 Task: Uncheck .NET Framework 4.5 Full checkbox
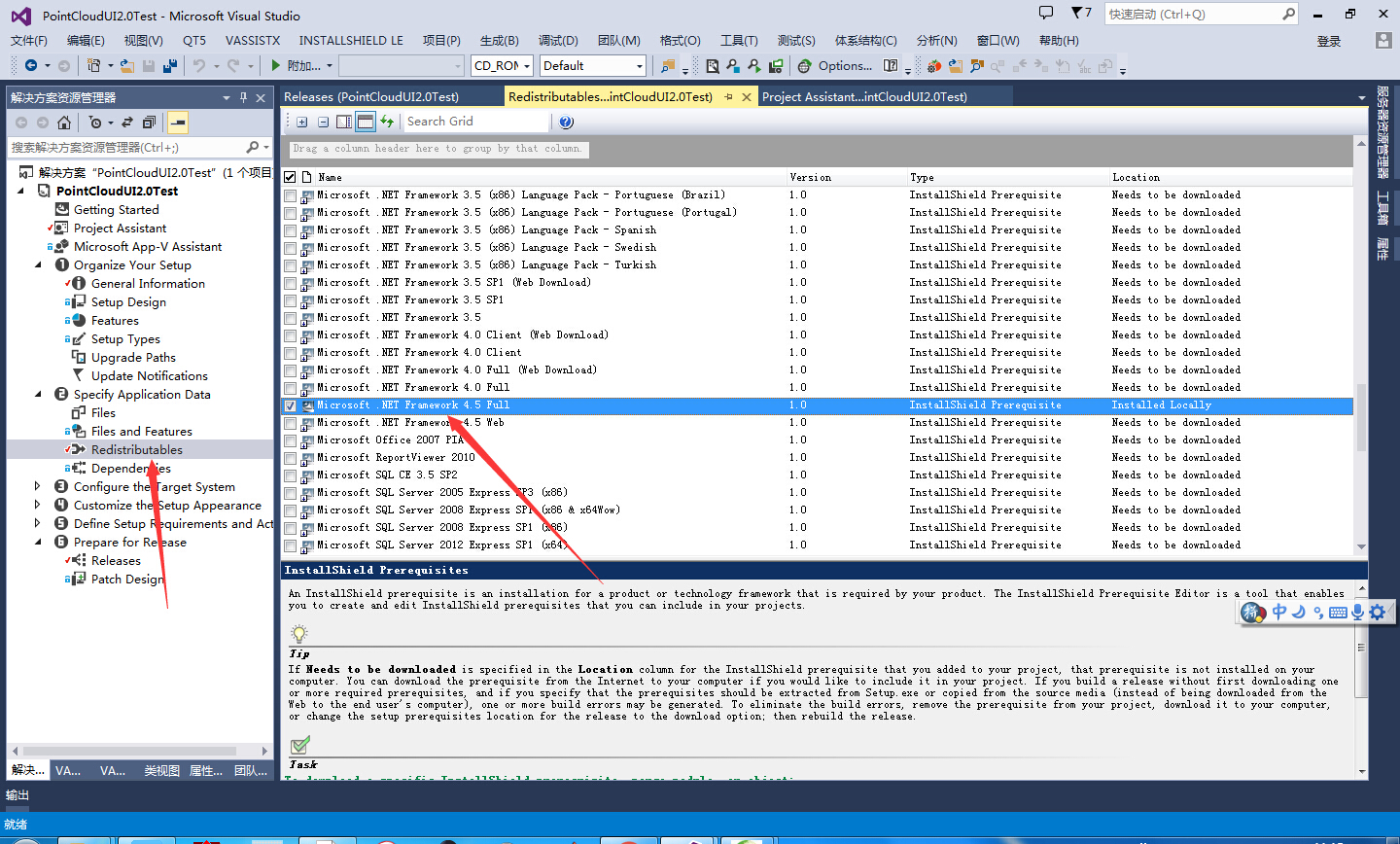coord(290,406)
